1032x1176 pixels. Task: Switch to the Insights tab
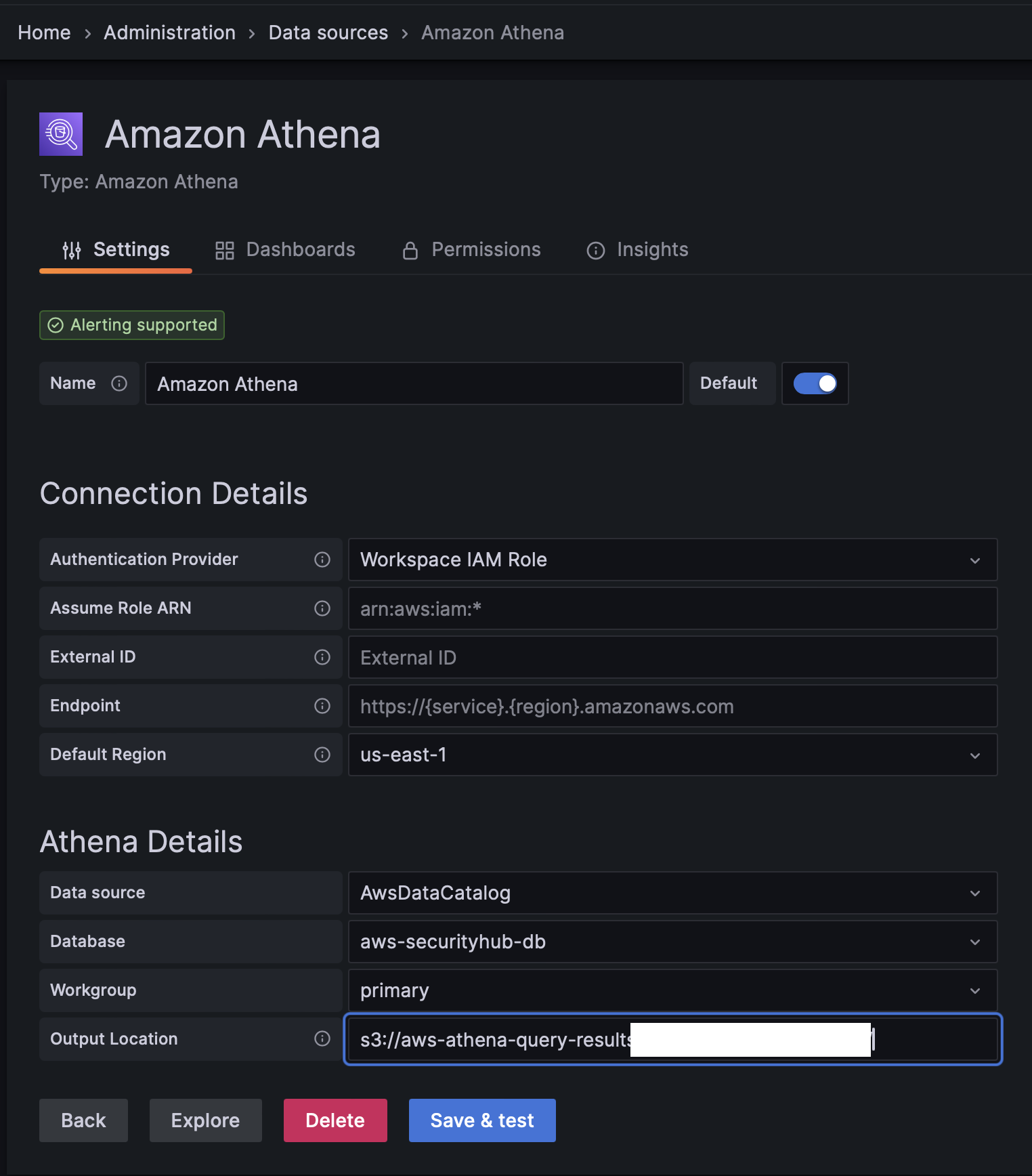(637, 250)
